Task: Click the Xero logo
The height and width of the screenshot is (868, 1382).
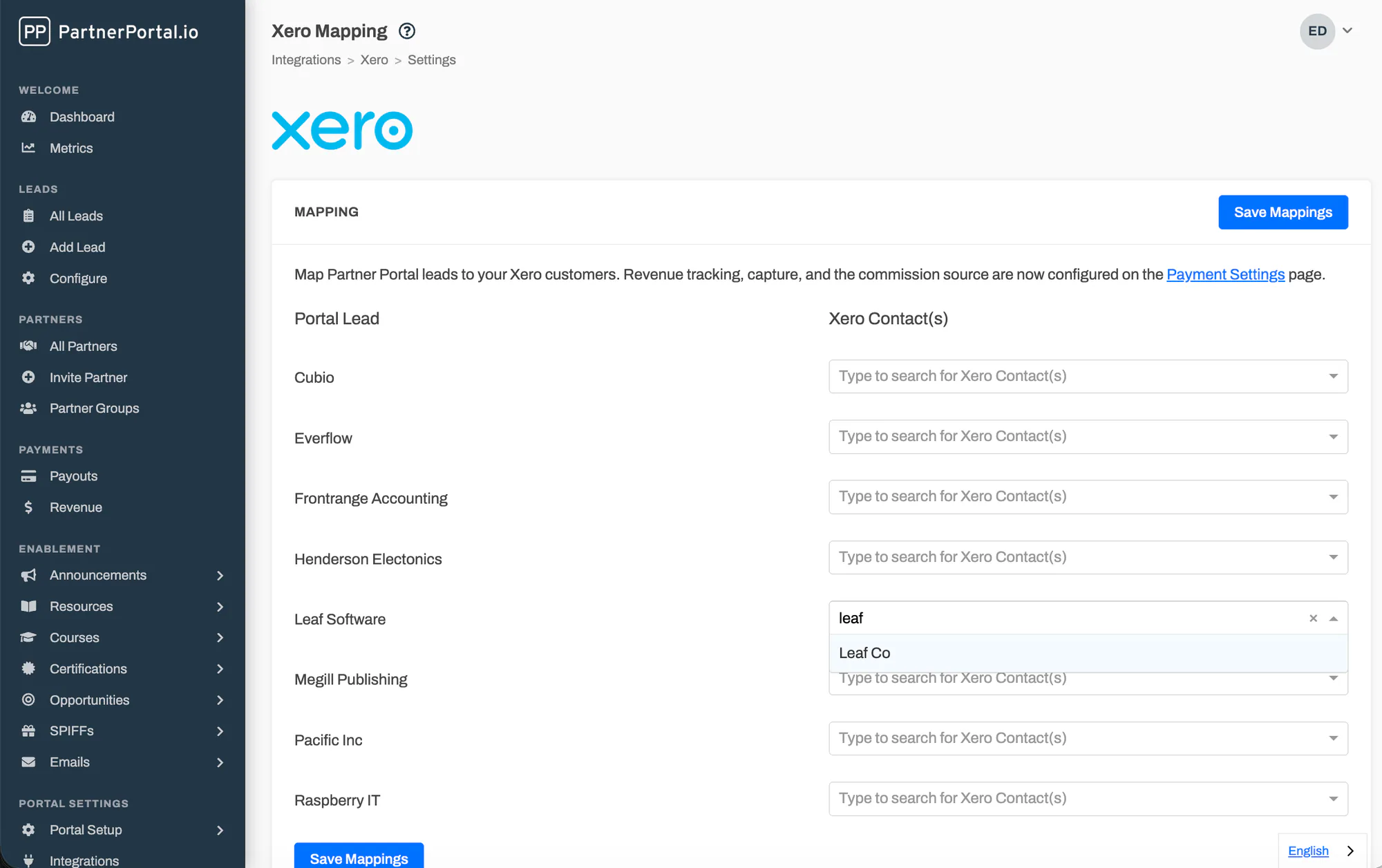Action: pyautogui.click(x=342, y=131)
